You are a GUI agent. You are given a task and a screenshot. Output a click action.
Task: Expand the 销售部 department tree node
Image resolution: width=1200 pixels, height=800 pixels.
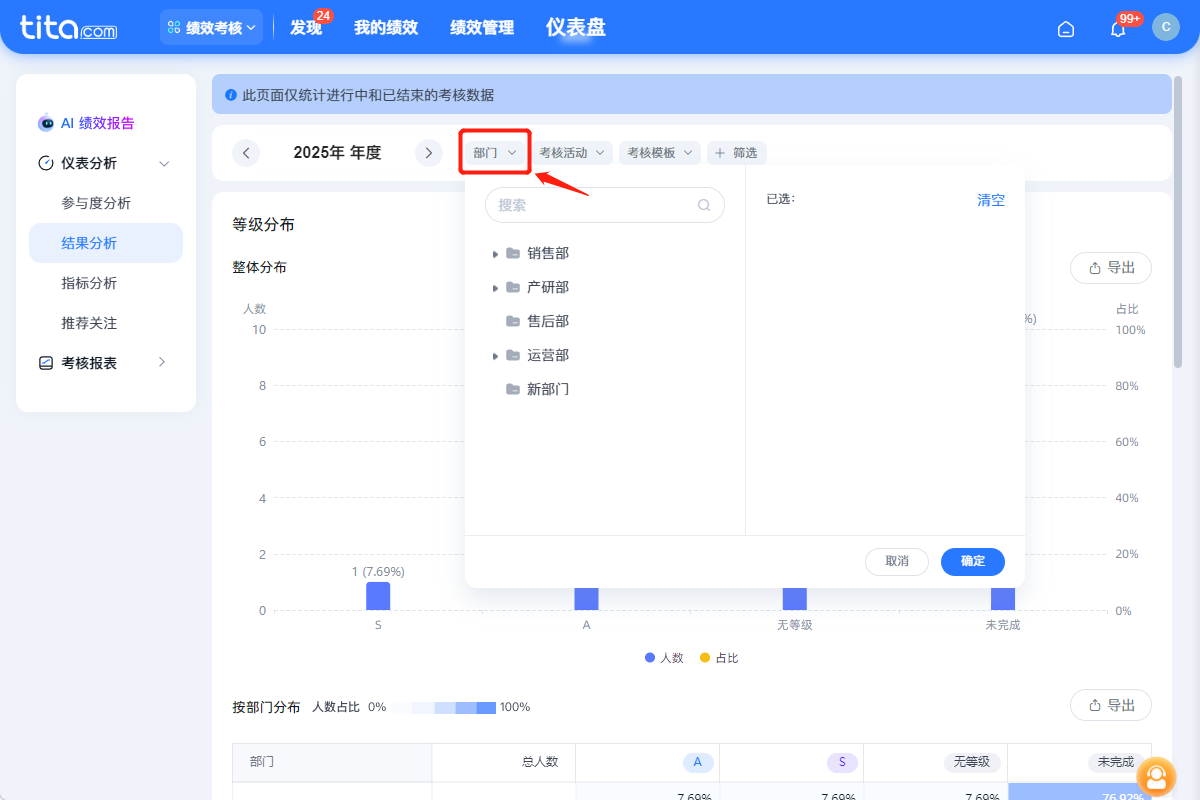click(496, 253)
